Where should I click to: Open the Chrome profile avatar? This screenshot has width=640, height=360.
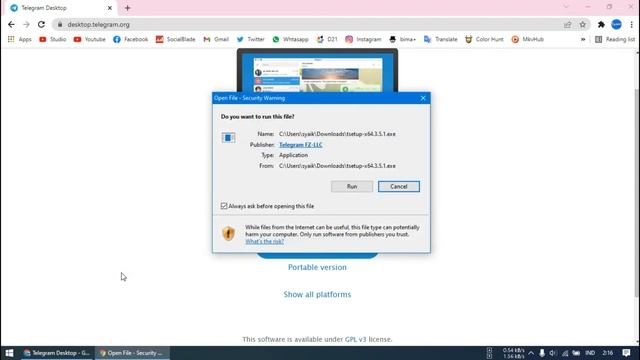[616, 24]
